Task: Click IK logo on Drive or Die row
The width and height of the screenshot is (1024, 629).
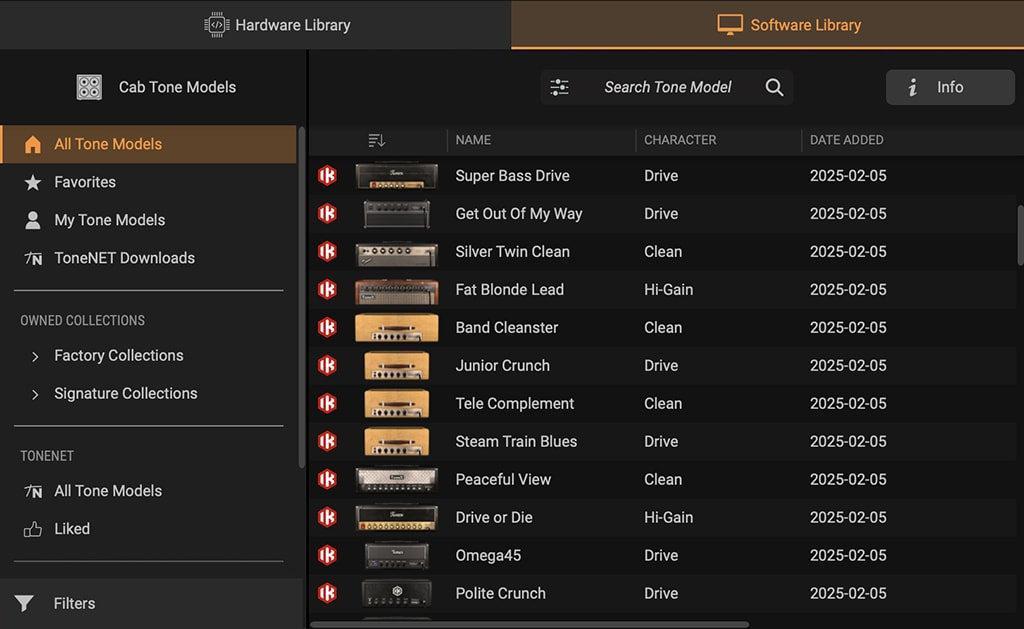Action: (x=327, y=517)
